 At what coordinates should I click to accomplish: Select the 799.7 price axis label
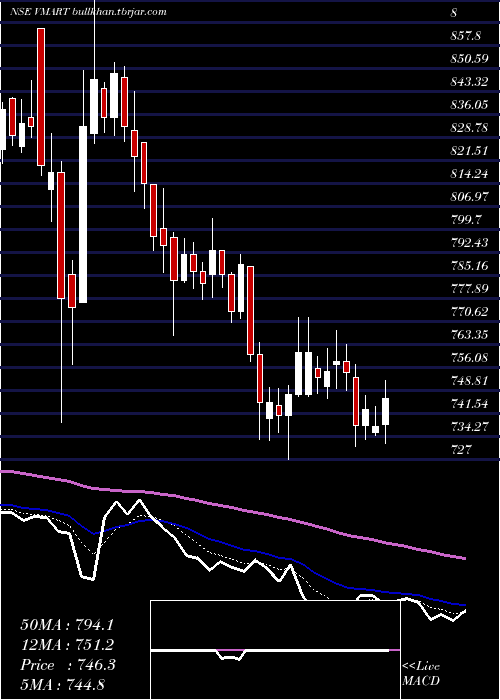466,220
